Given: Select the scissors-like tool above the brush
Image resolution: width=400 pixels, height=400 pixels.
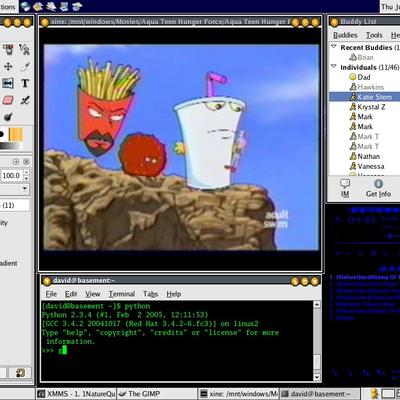Looking at the screenshot, I should click(24, 49).
